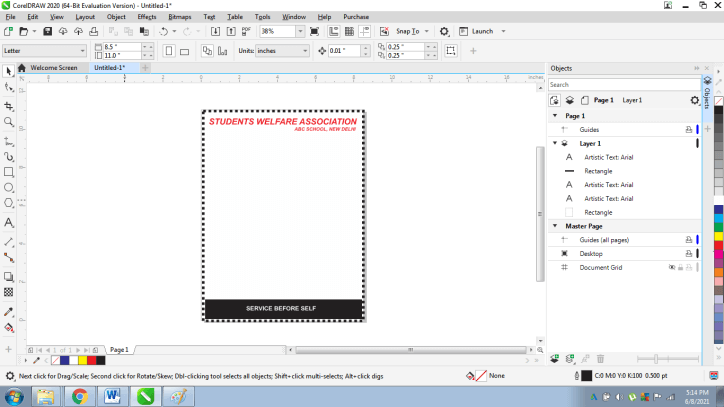Toggle visibility of the Document Grid

pos(672,268)
